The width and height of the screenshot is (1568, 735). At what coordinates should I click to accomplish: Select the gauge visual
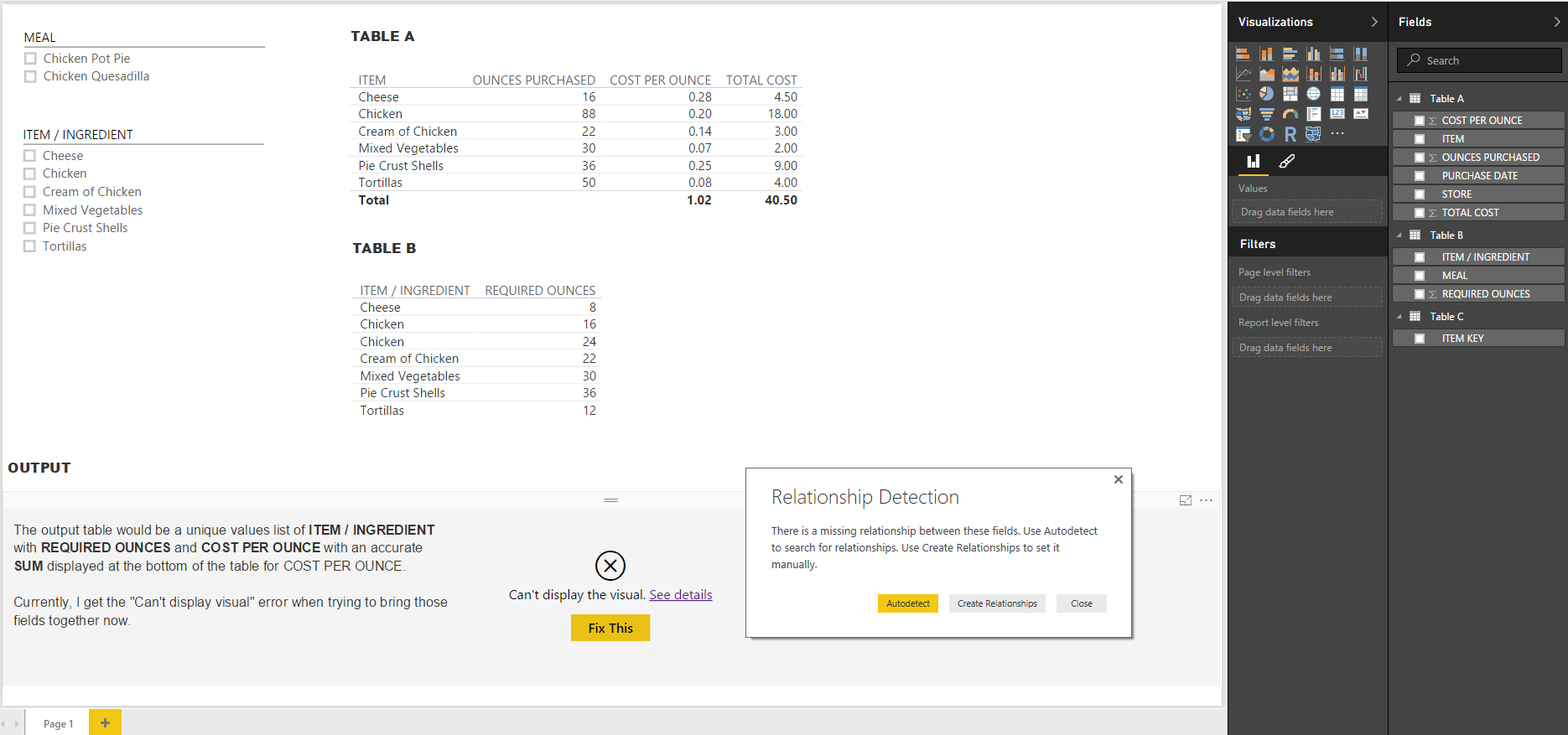[x=1290, y=114]
